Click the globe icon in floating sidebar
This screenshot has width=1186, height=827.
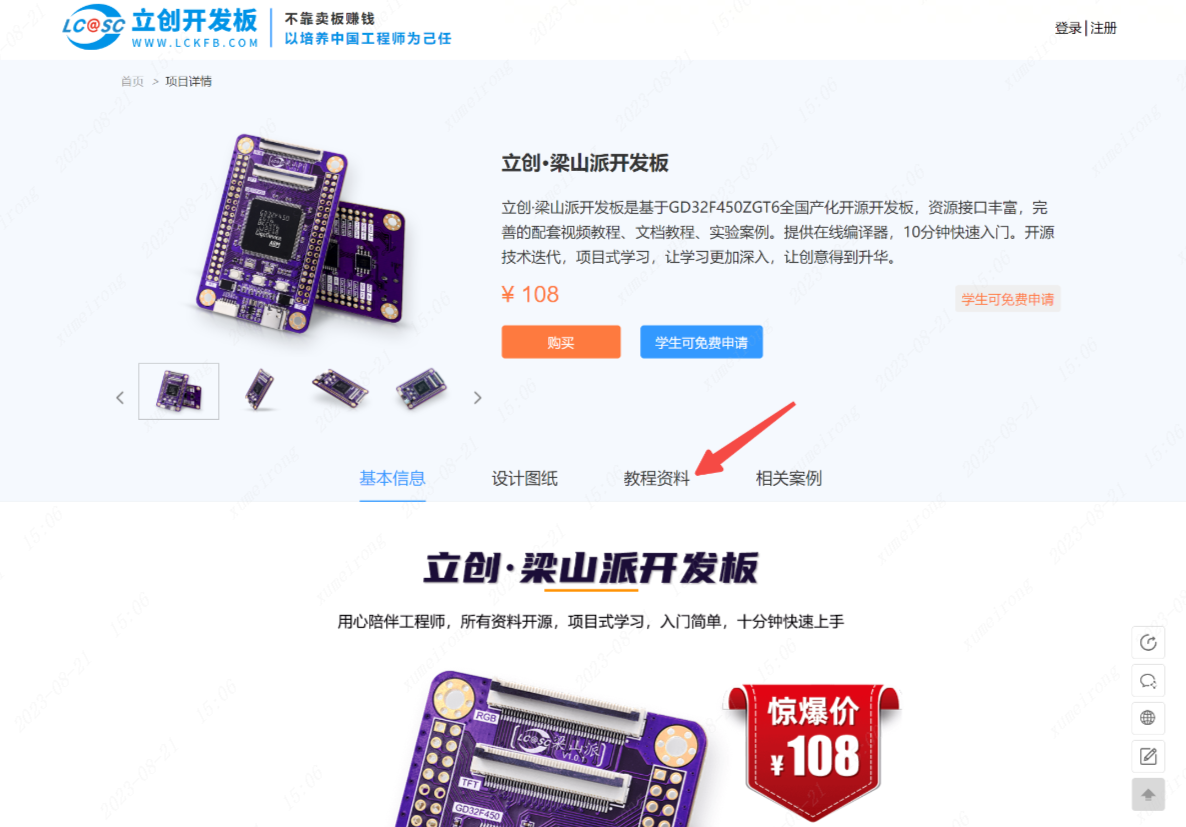[x=1147, y=718]
